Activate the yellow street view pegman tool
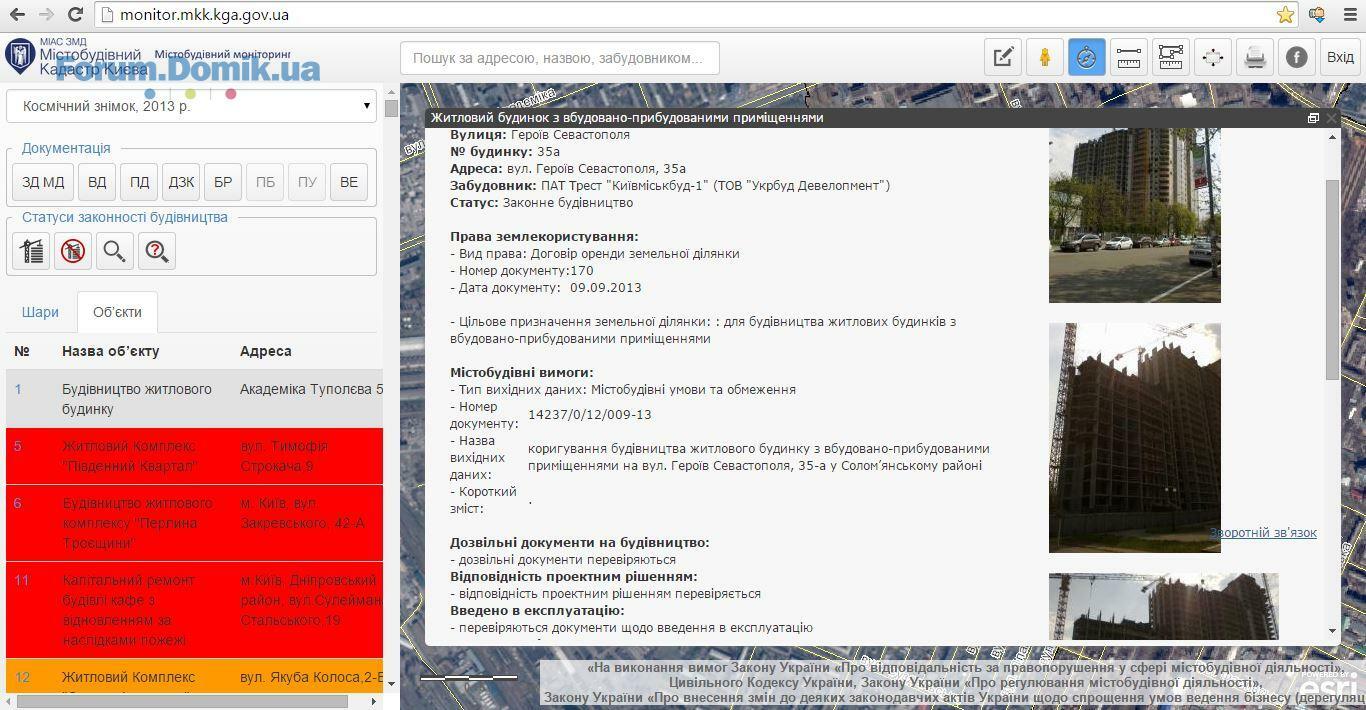Viewport: 1366px width, 710px height. click(1045, 58)
